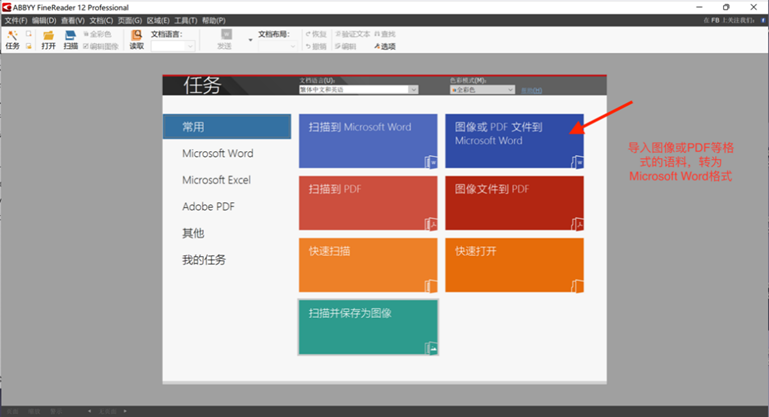Click the PDF icon on 图像文件到 PDF tile

click(x=577, y=224)
